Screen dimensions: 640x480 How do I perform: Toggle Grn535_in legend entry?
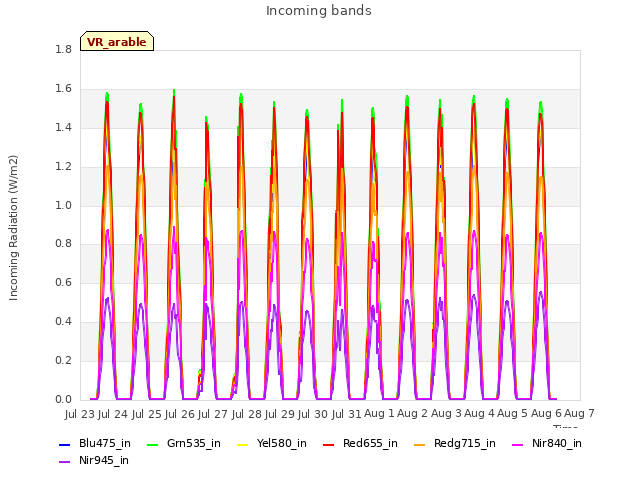[x=184, y=443]
